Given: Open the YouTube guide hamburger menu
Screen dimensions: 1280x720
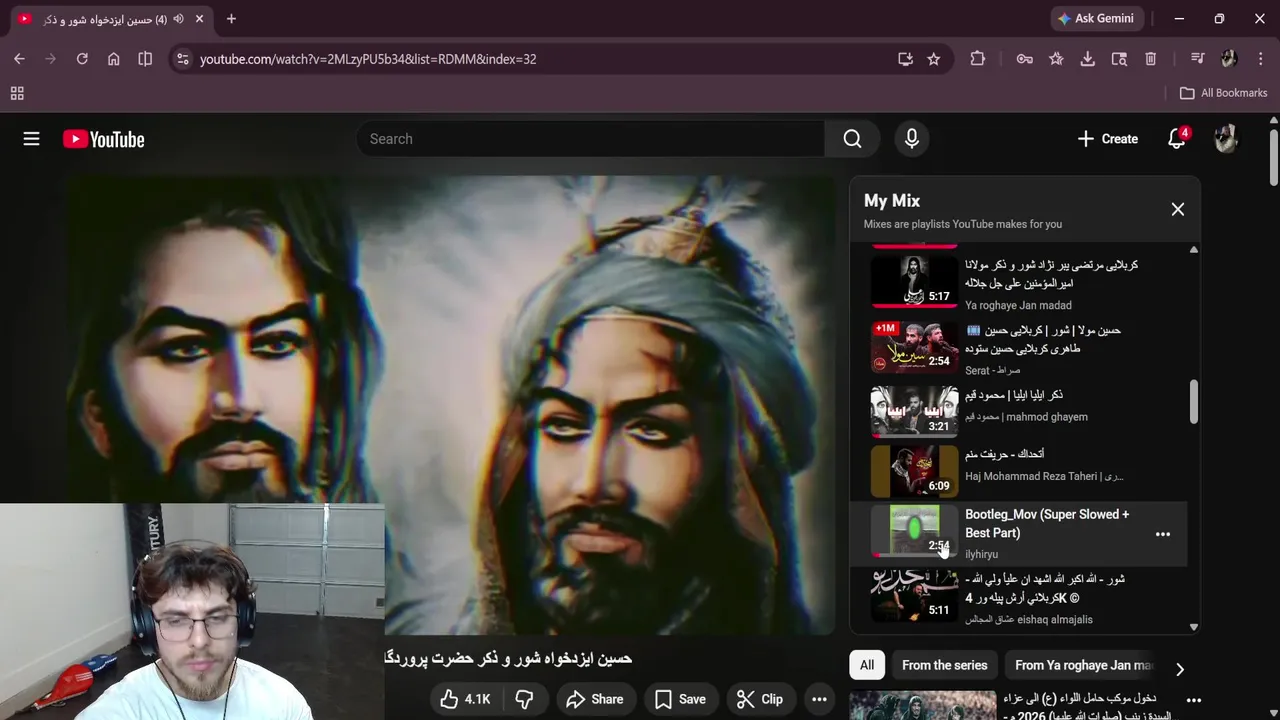Looking at the screenshot, I should pos(31,139).
